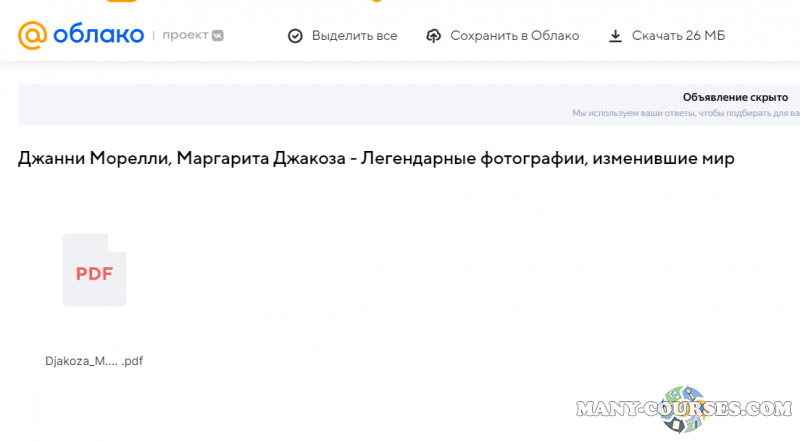Click the download arrow icon
800x442 pixels.
point(615,36)
